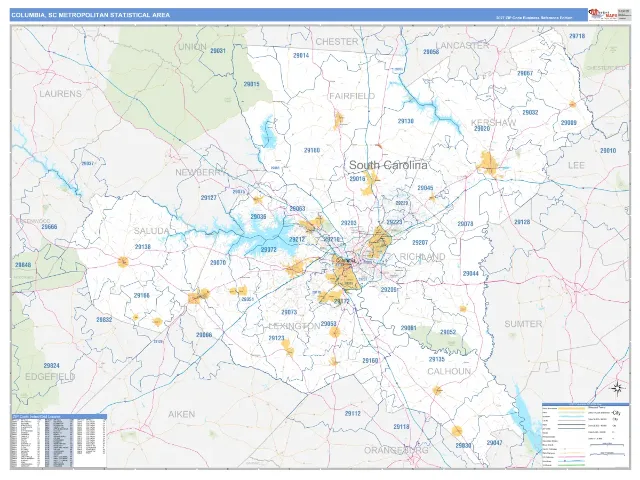
Task: Open the ZIP code index table
Action: (59, 441)
